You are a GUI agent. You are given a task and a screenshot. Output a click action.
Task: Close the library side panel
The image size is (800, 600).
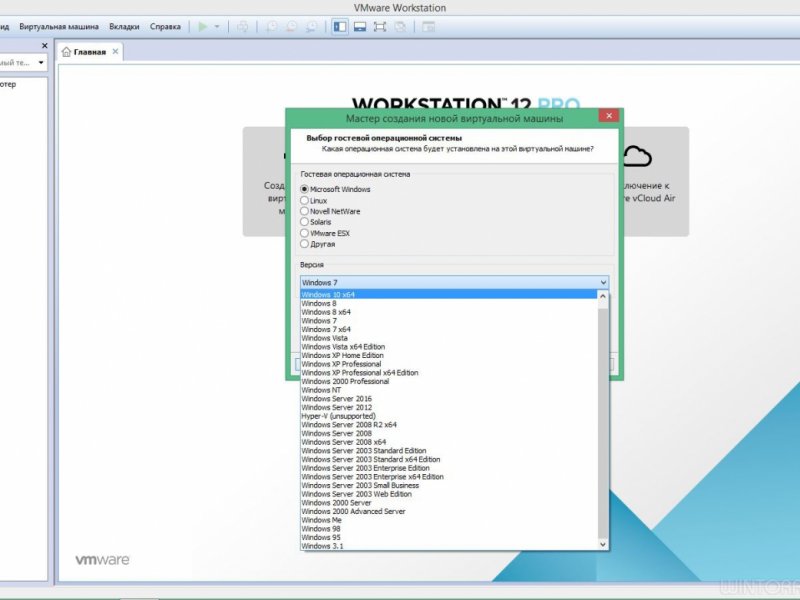[x=44, y=45]
